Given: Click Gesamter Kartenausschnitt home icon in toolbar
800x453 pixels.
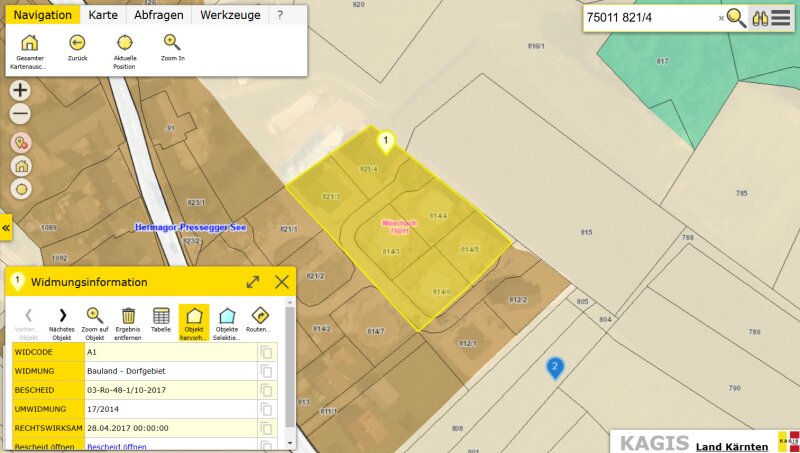Looking at the screenshot, I should click(x=29, y=43).
